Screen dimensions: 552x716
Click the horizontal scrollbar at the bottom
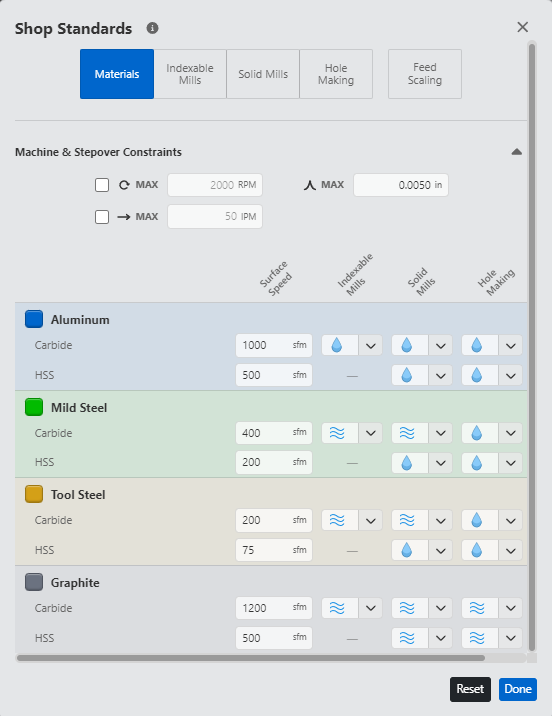coord(251,658)
